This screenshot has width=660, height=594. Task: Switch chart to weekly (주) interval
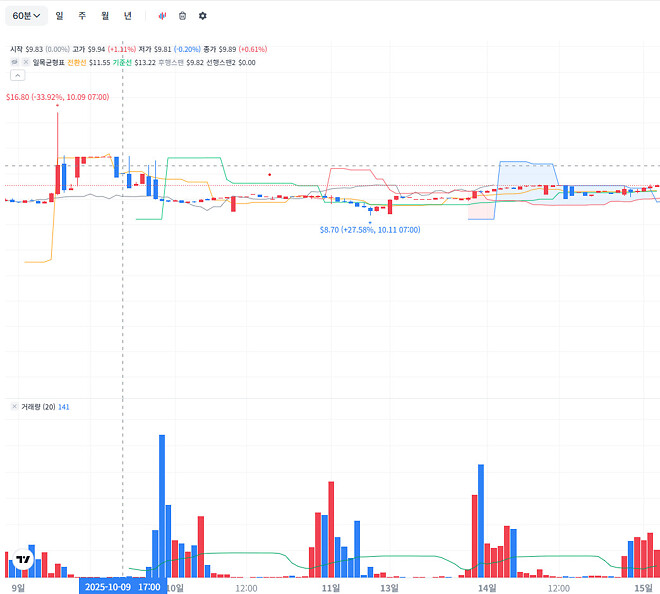(81, 16)
